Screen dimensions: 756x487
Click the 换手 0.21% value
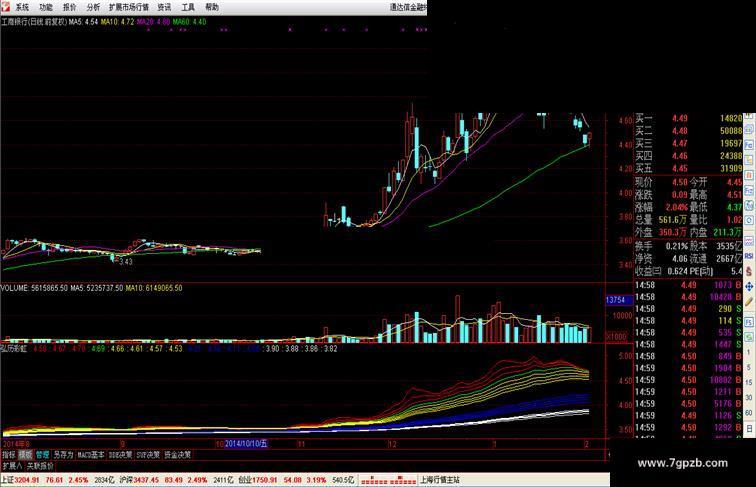676,246
